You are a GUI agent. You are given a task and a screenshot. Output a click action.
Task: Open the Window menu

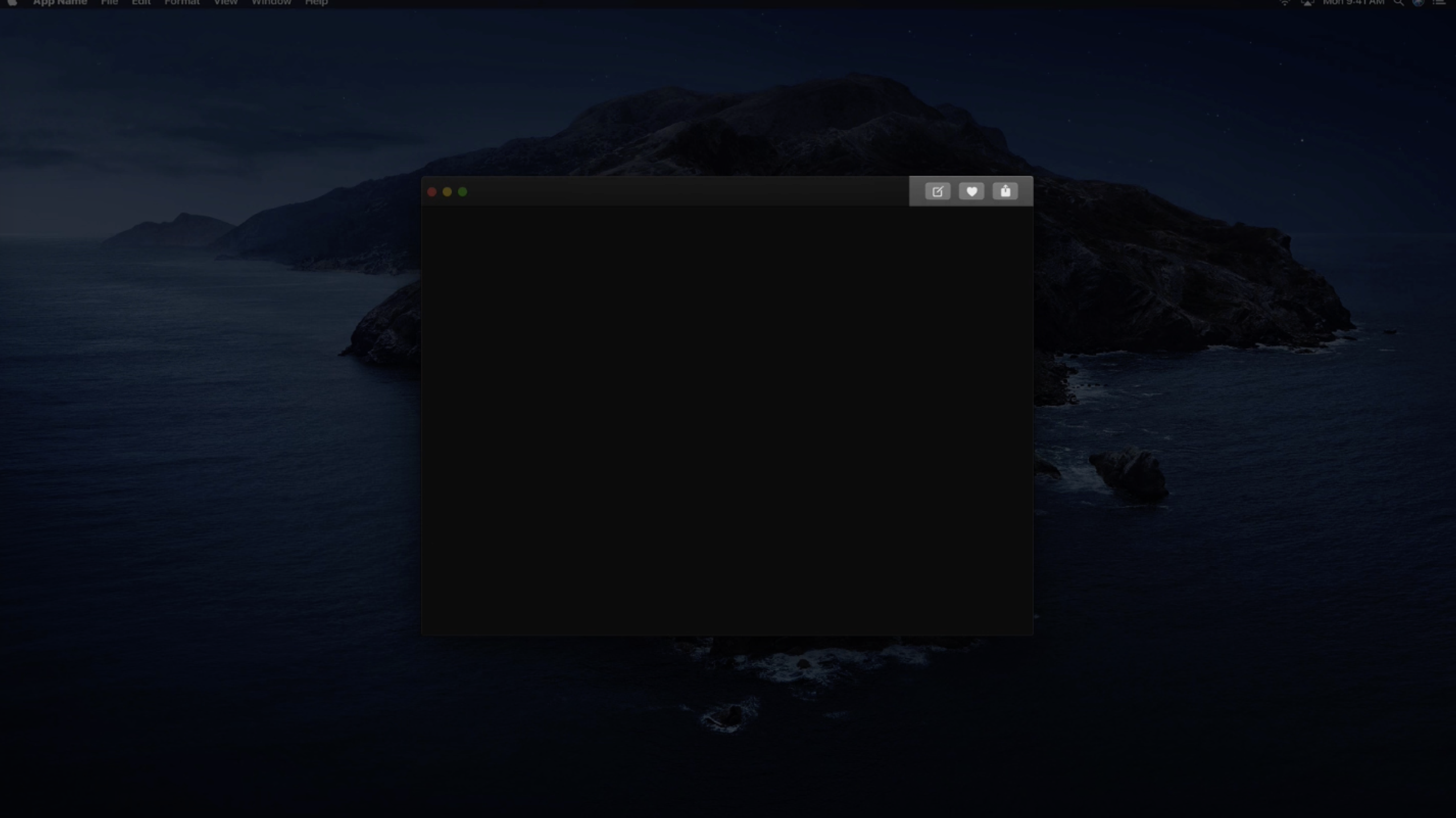click(271, 3)
